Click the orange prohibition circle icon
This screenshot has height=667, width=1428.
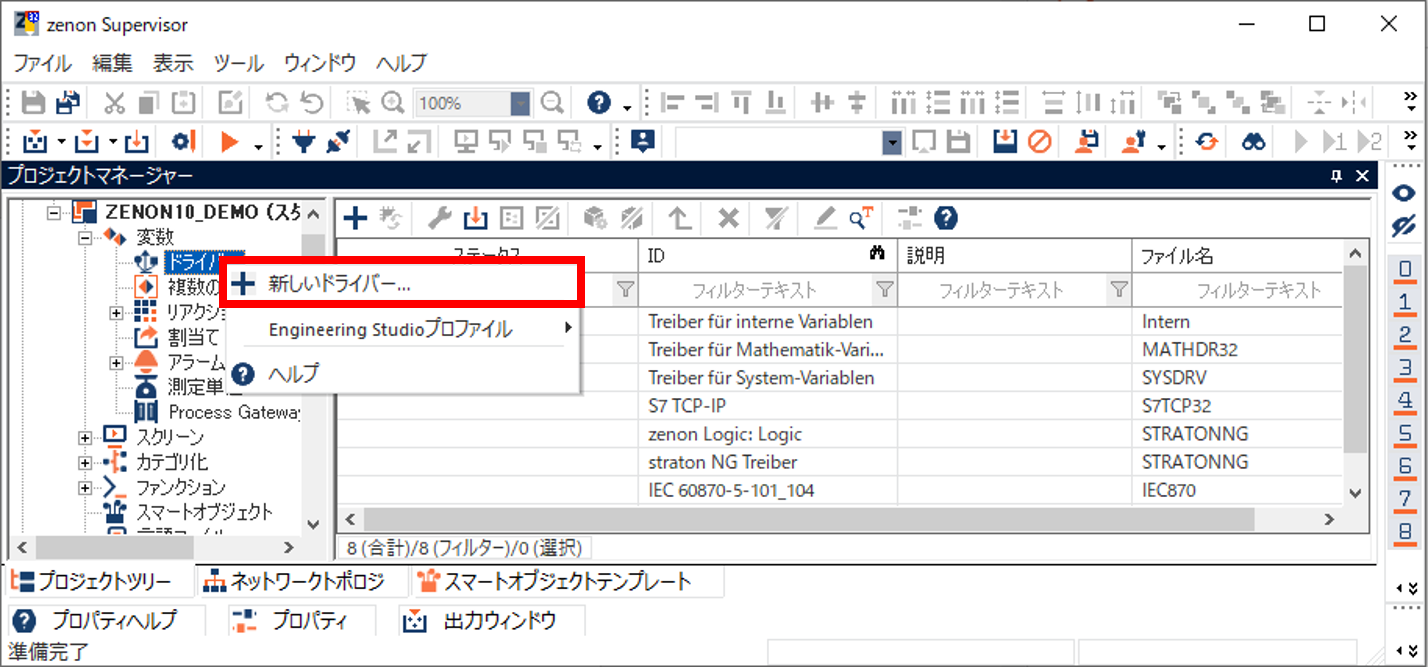coord(1039,143)
